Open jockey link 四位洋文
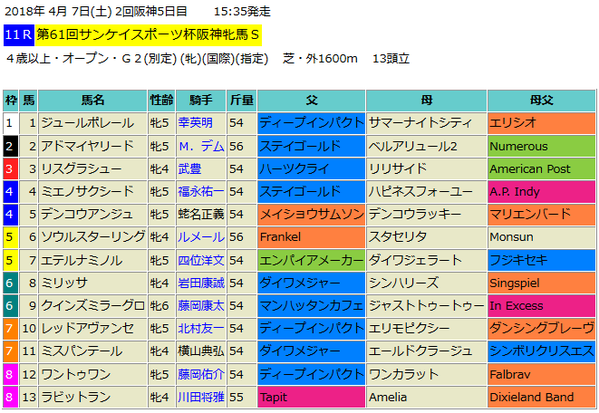 [x=201, y=260]
